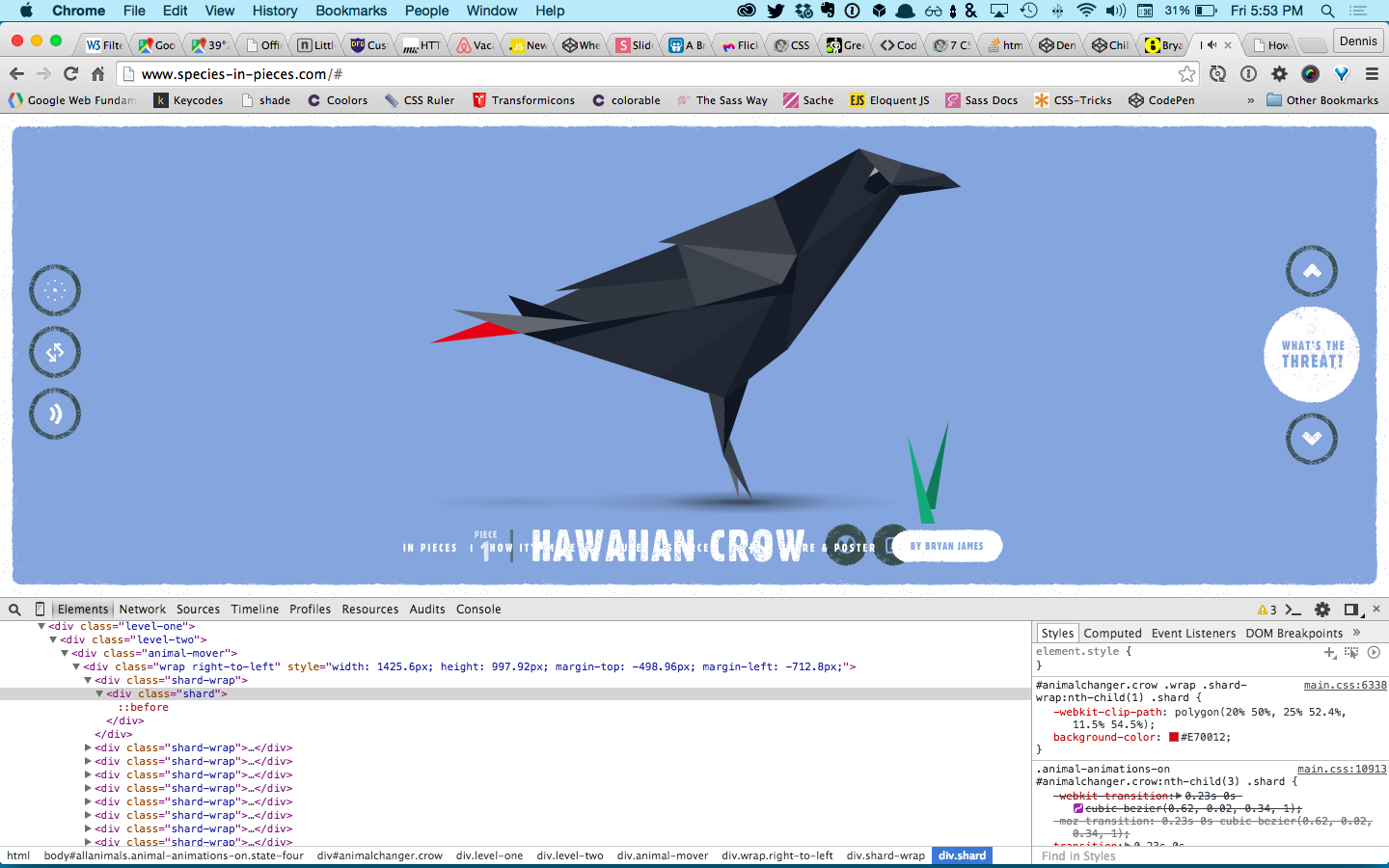Click the #E70012 red color swatch
The width and height of the screenshot is (1389, 868).
point(1174,737)
